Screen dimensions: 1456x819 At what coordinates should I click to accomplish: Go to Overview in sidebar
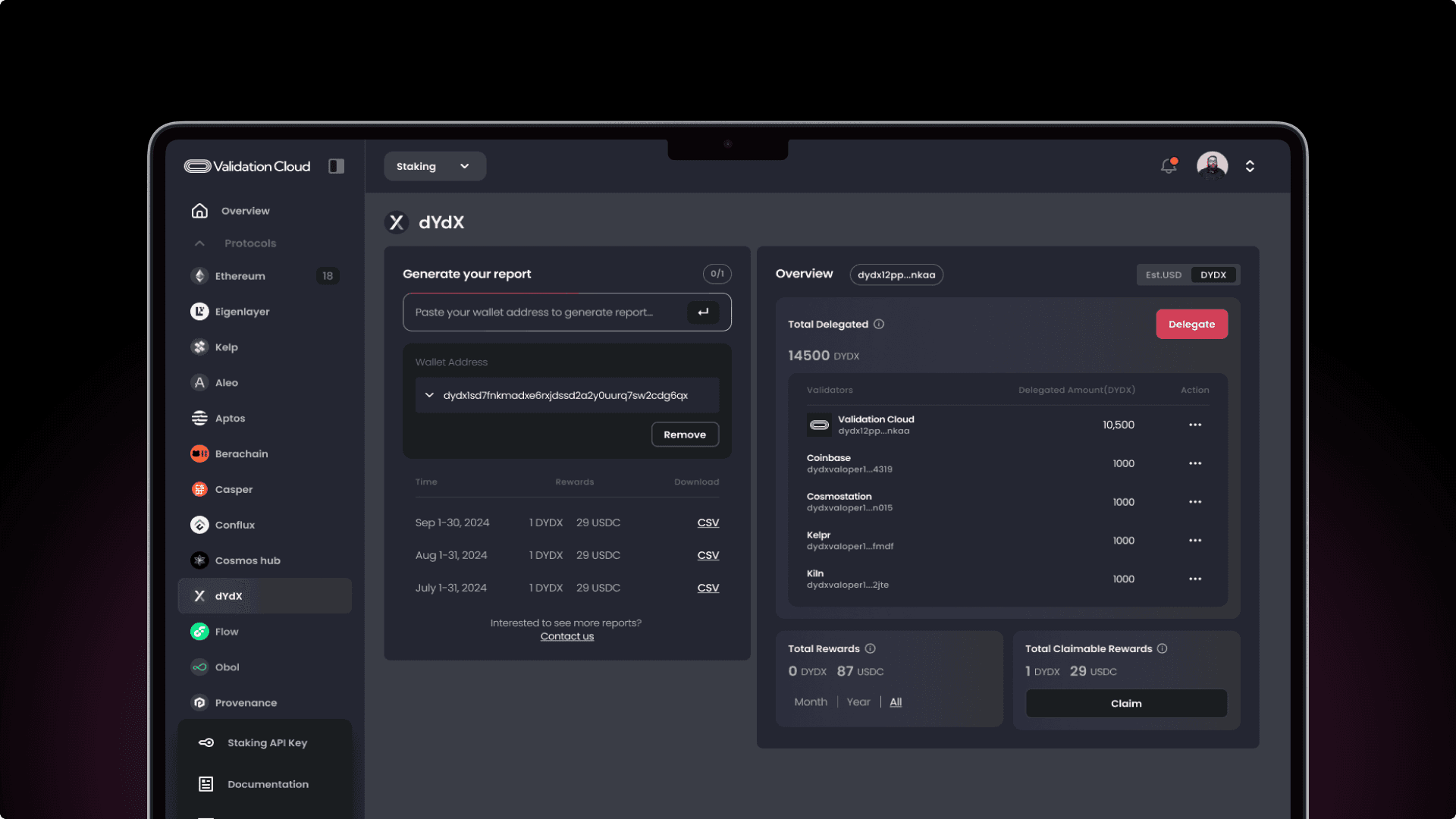(245, 211)
